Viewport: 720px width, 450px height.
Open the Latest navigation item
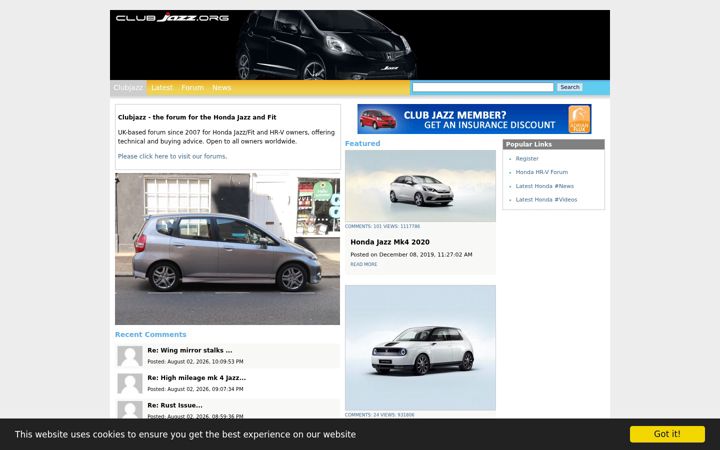pyautogui.click(x=162, y=88)
